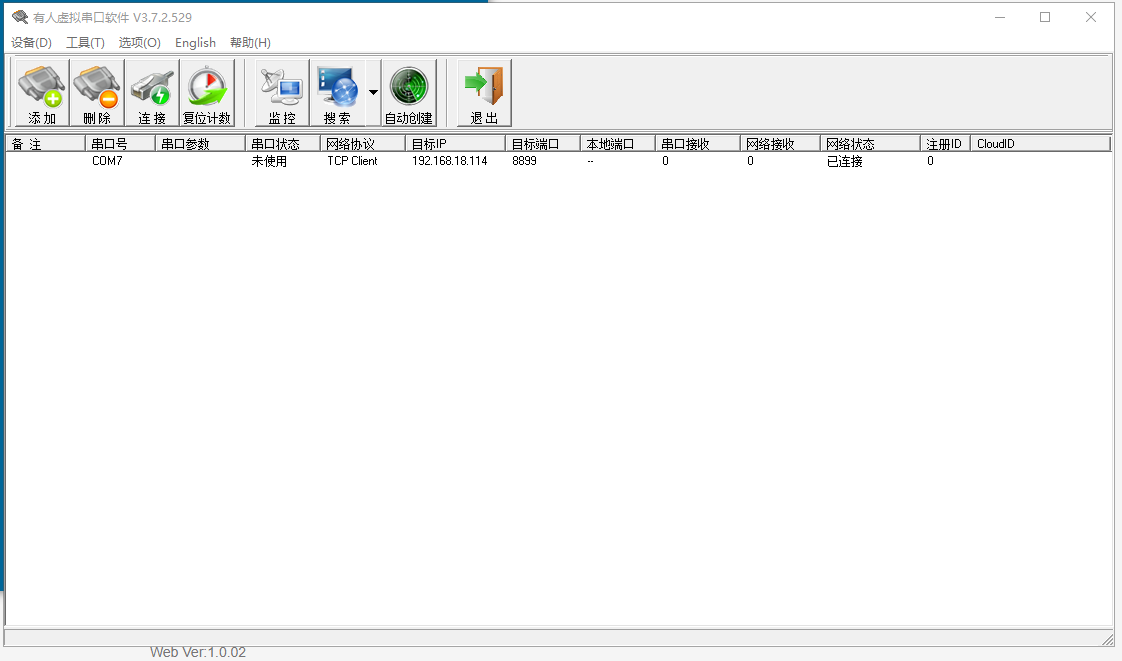Select the COM7 row in the list

(107, 161)
